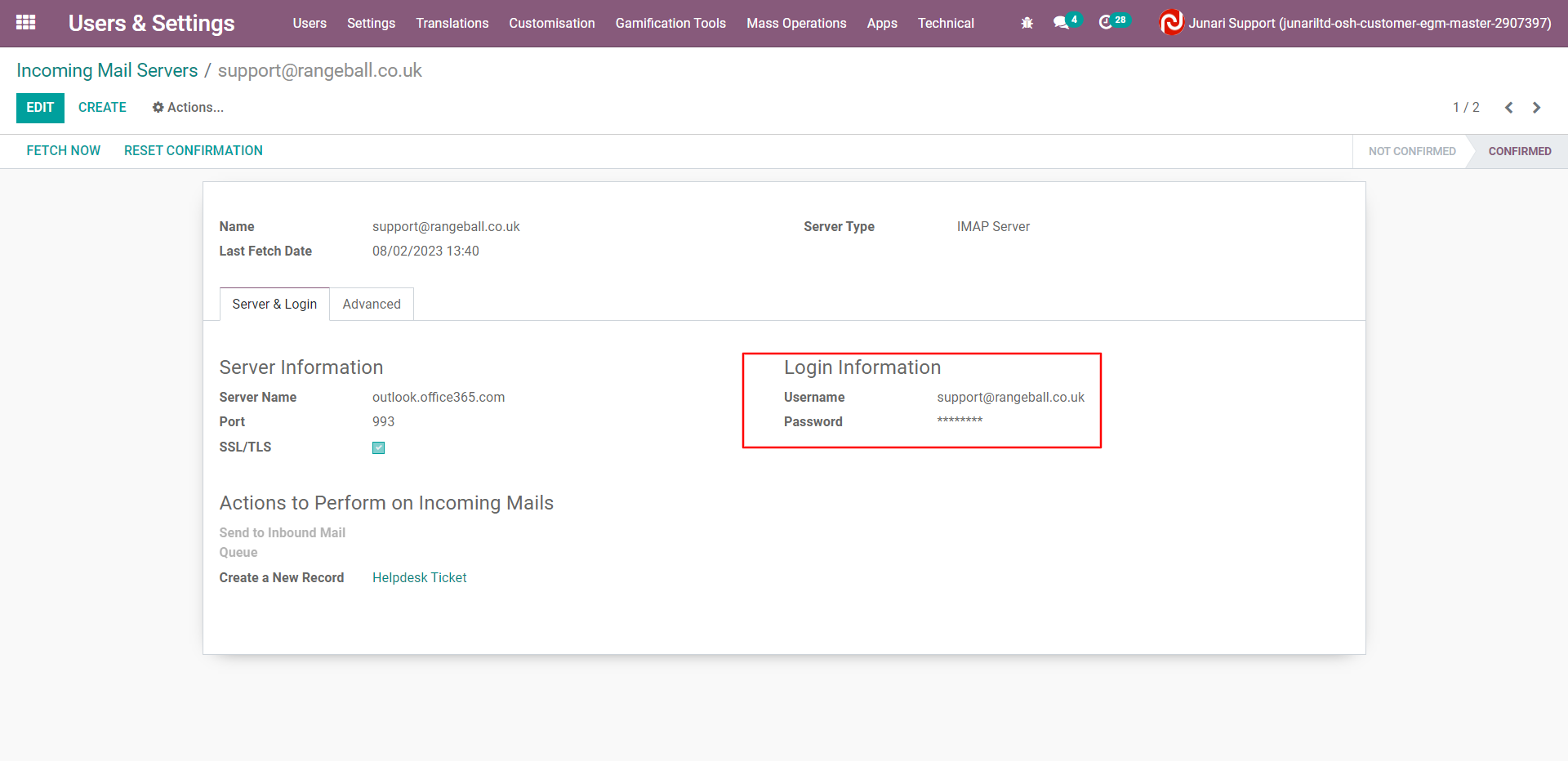The image size is (1568, 761).
Task: Open the Gamification Tools menu
Action: click(x=670, y=23)
